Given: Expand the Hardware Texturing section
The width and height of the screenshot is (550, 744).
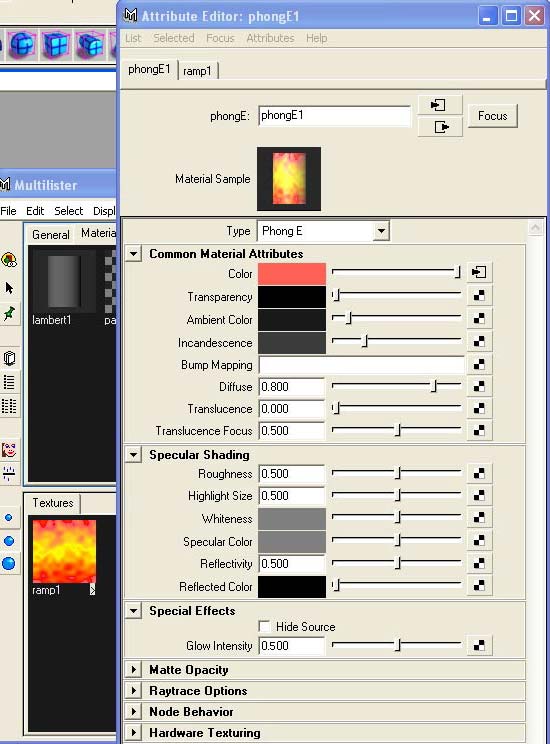Looking at the screenshot, I should click(134, 733).
